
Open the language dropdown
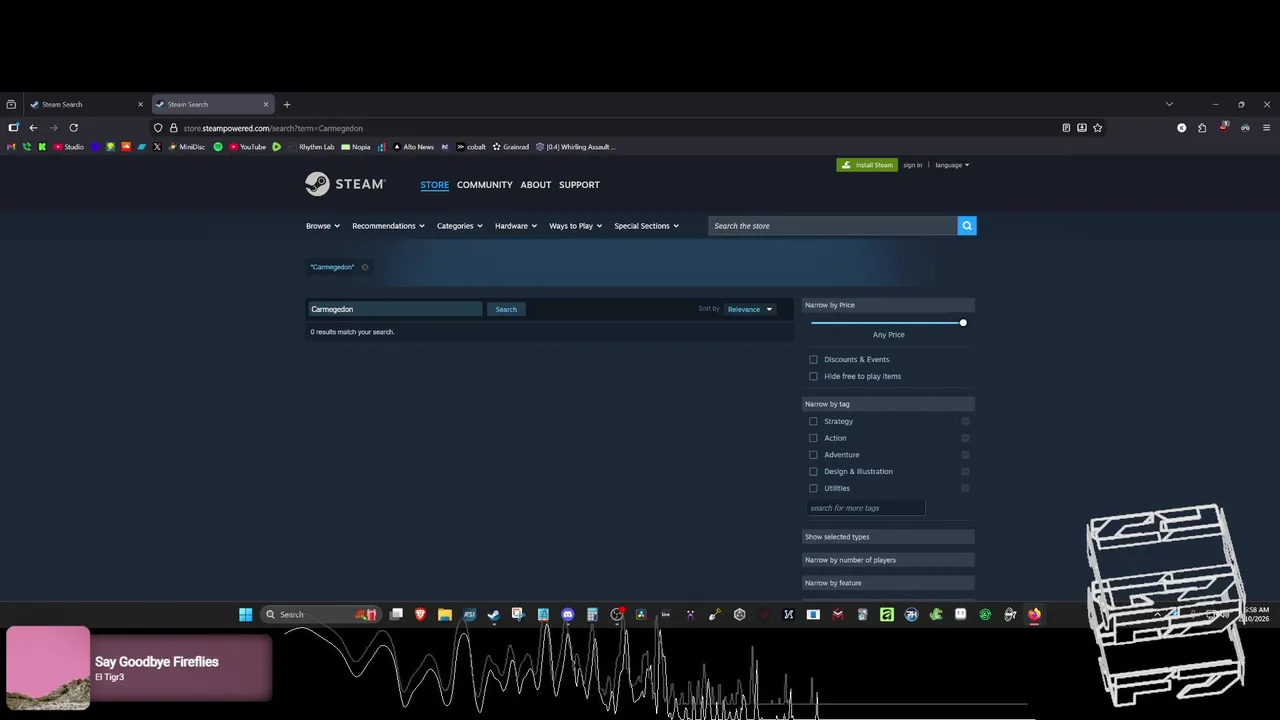952,165
